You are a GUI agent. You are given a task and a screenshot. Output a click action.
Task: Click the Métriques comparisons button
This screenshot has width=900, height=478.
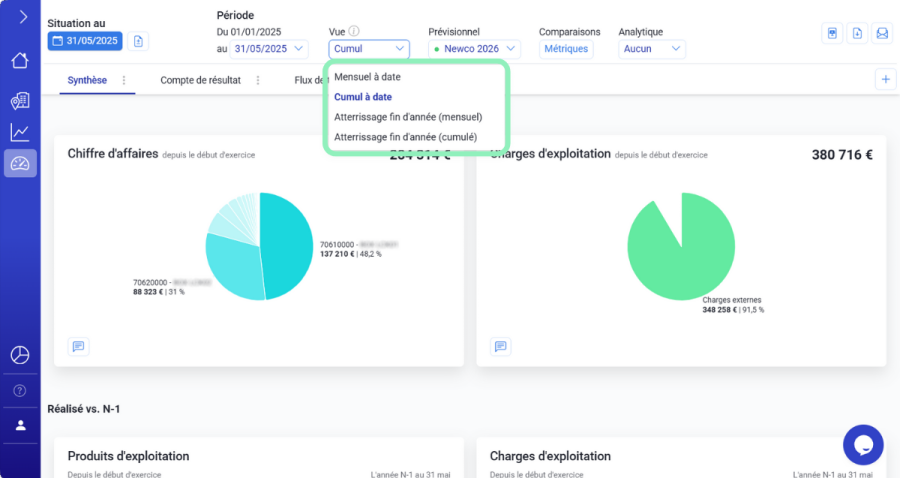(566, 49)
